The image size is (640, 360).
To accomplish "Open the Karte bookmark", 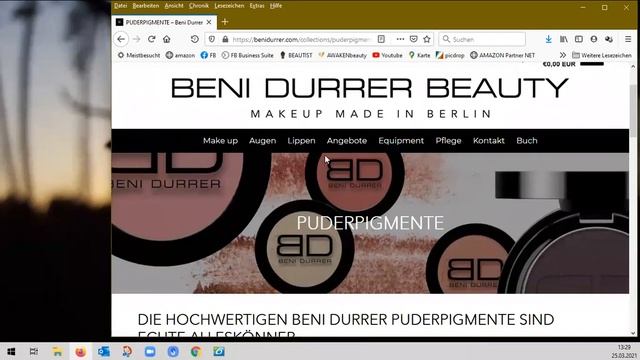I will (420, 55).
